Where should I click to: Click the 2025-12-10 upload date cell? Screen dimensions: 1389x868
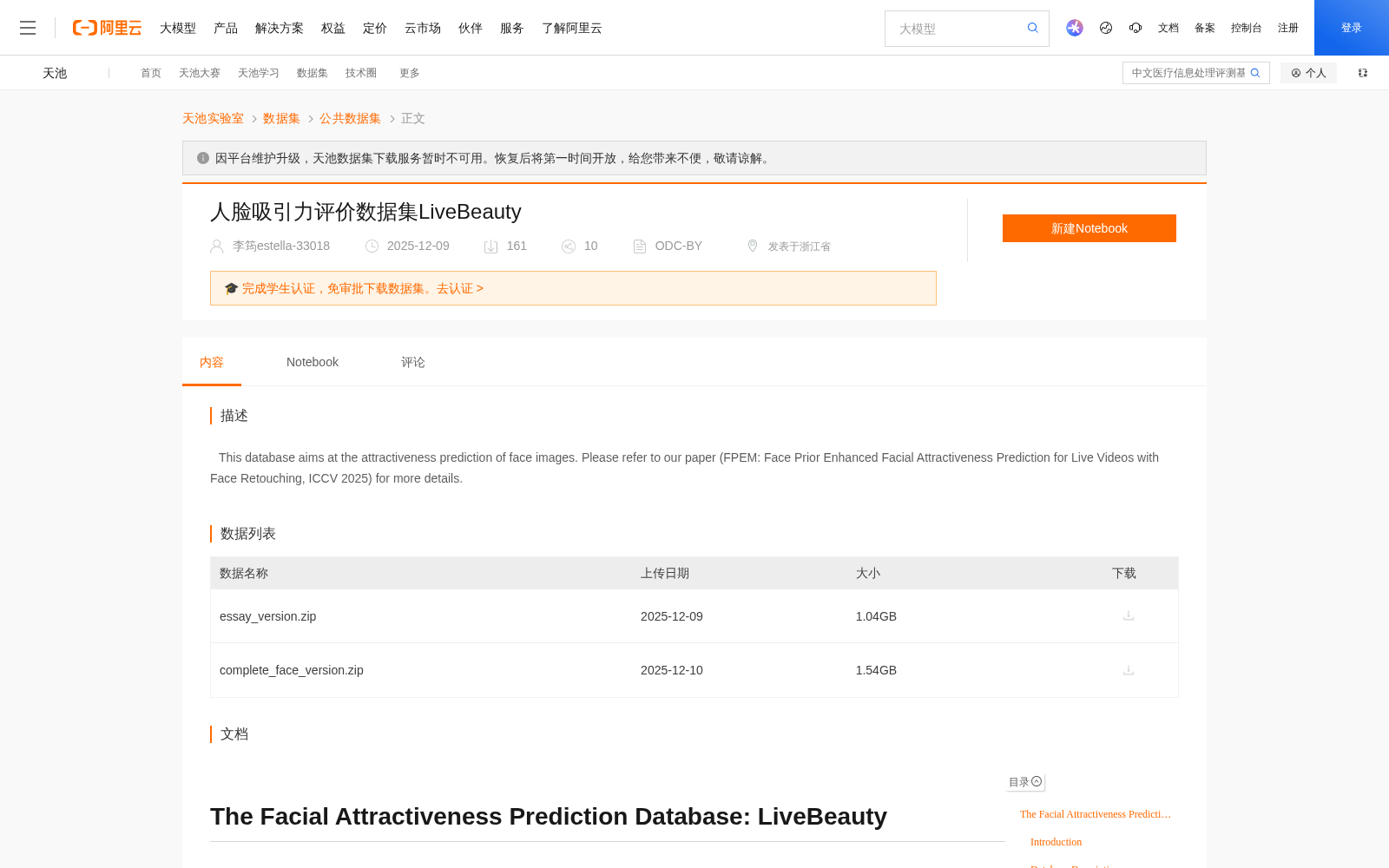pyautogui.click(x=672, y=670)
